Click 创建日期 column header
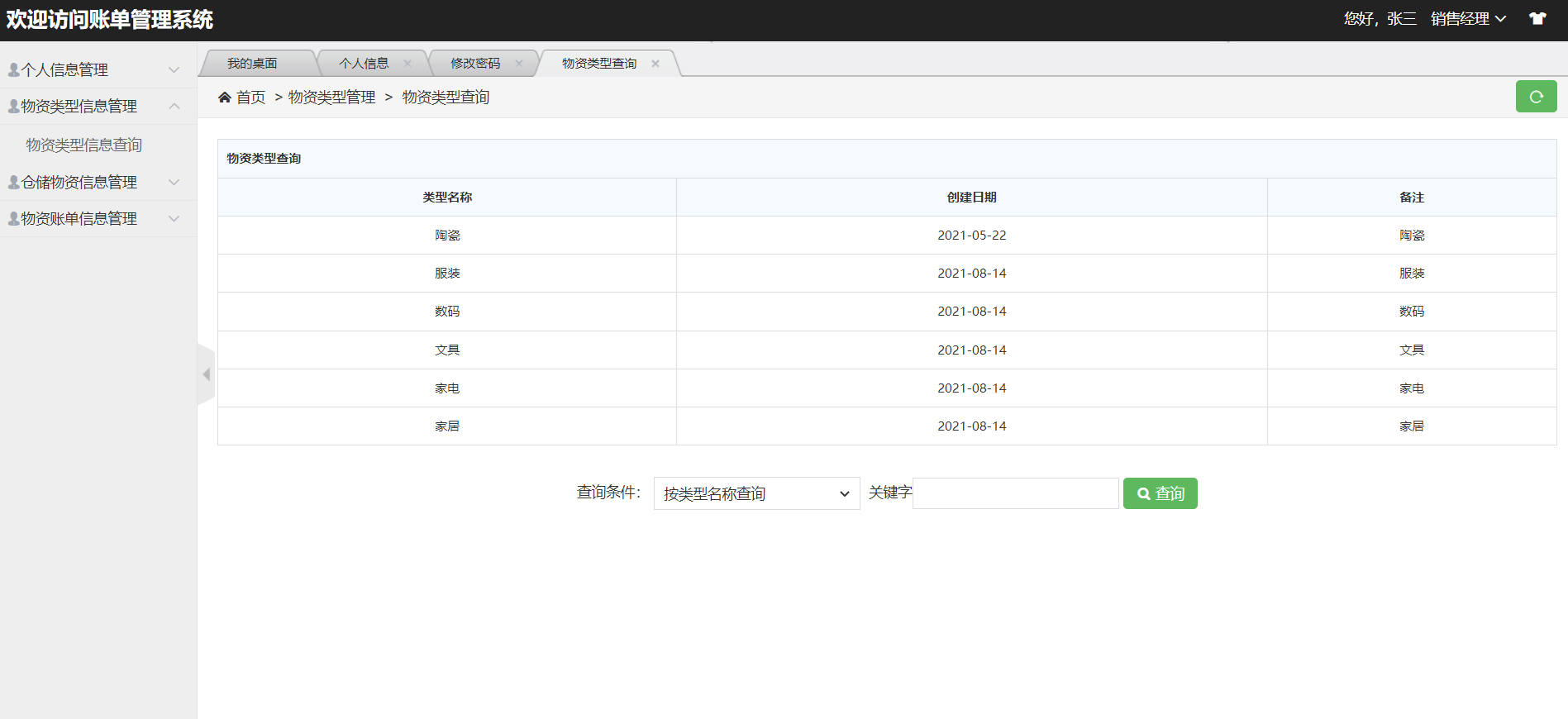The width and height of the screenshot is (1568, 719). 972,198
